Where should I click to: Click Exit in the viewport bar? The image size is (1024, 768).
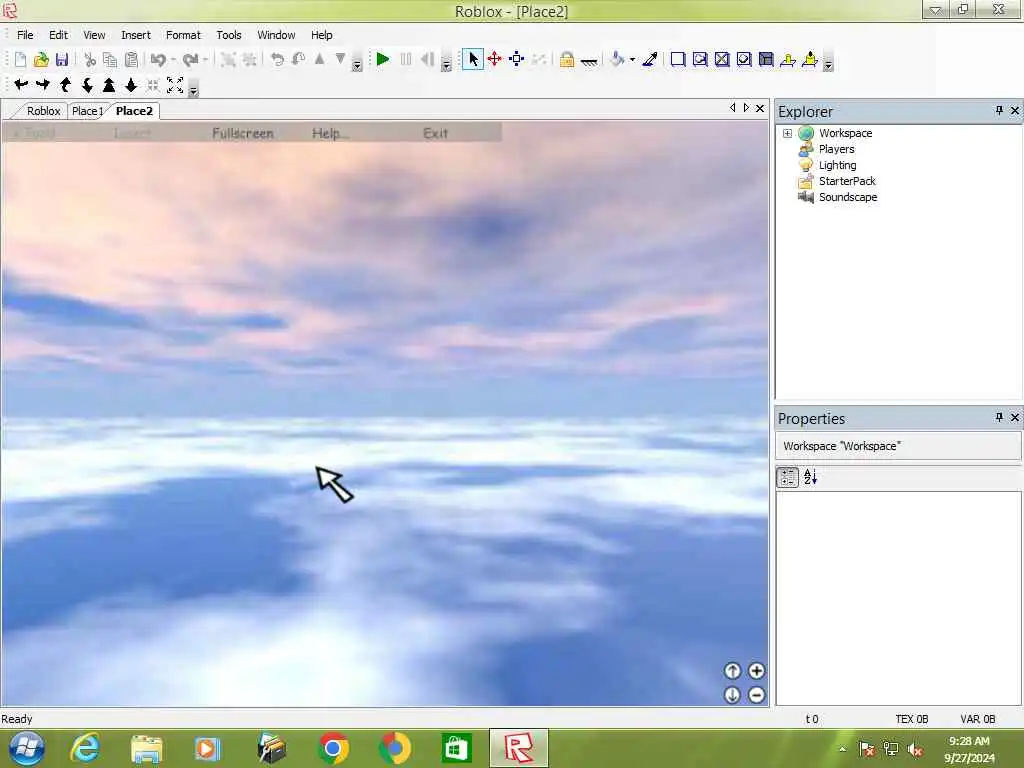(x=436, y=133)
